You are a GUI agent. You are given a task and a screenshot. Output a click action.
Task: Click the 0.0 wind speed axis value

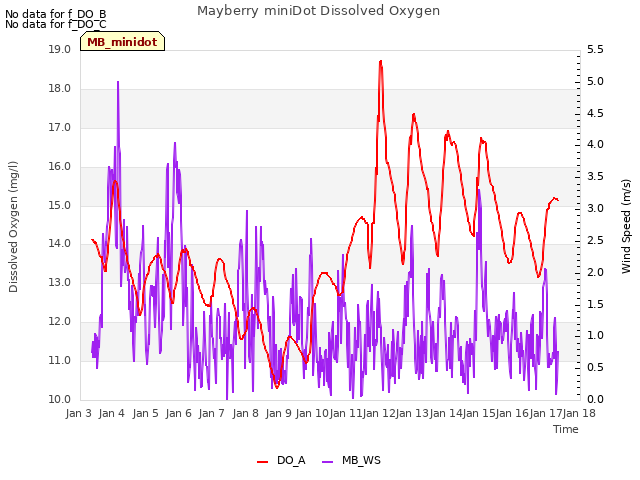click(x=595, y=400)
